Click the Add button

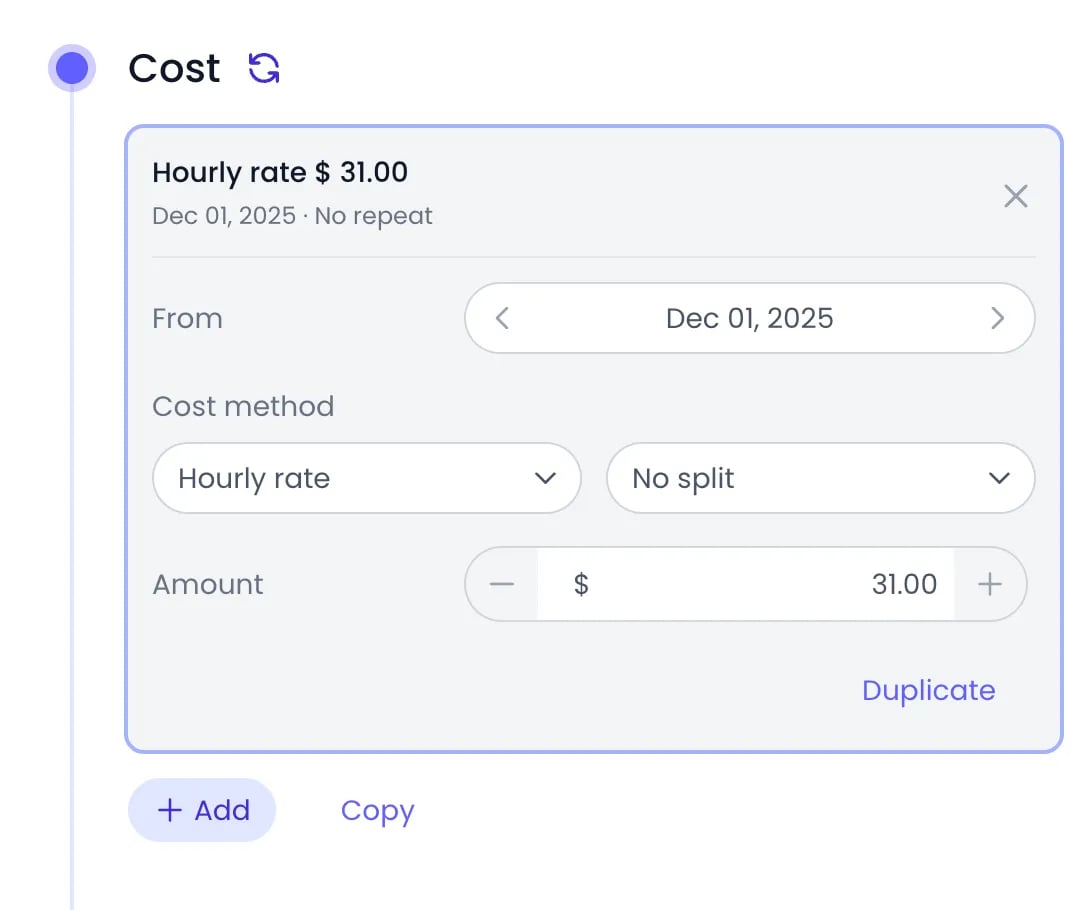point(202,810)
